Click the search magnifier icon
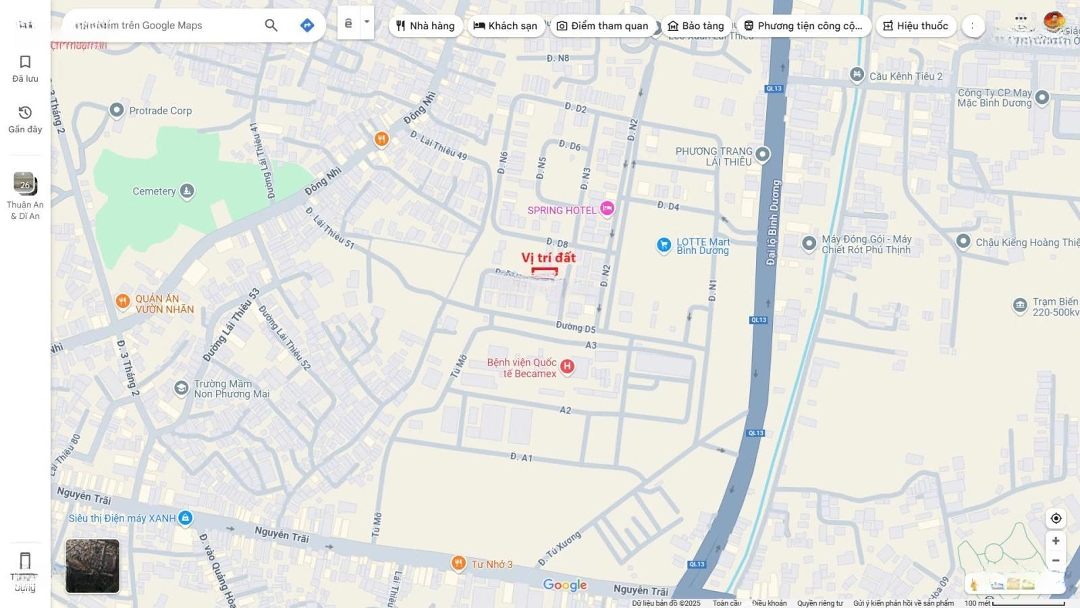 271,25
